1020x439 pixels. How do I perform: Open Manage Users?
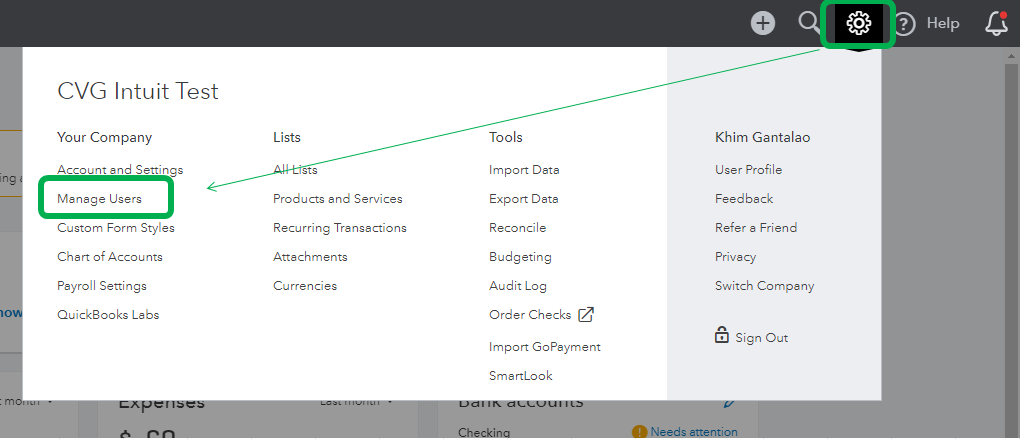99,199
